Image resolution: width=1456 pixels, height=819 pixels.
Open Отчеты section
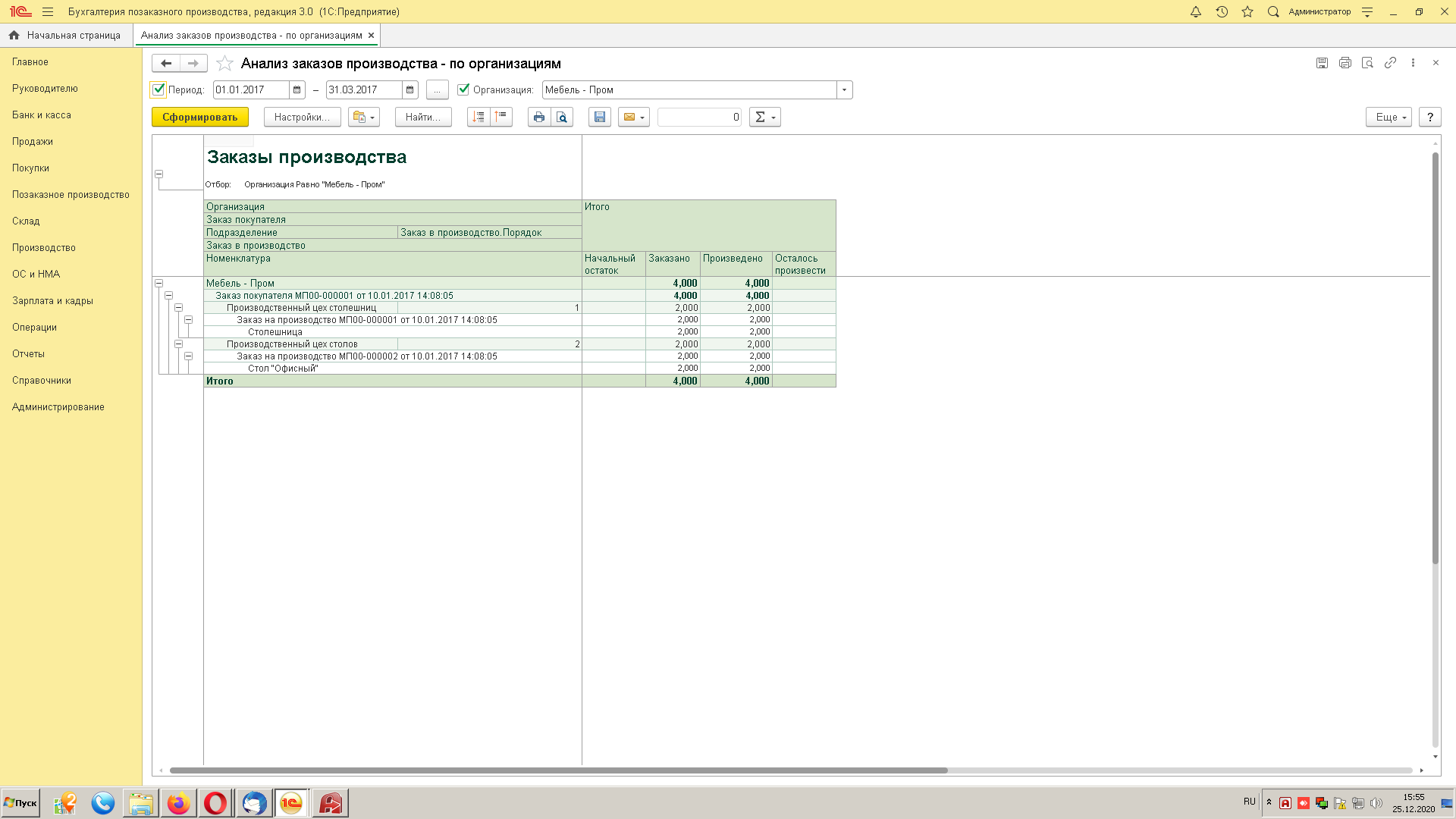[x=28, y=353]
